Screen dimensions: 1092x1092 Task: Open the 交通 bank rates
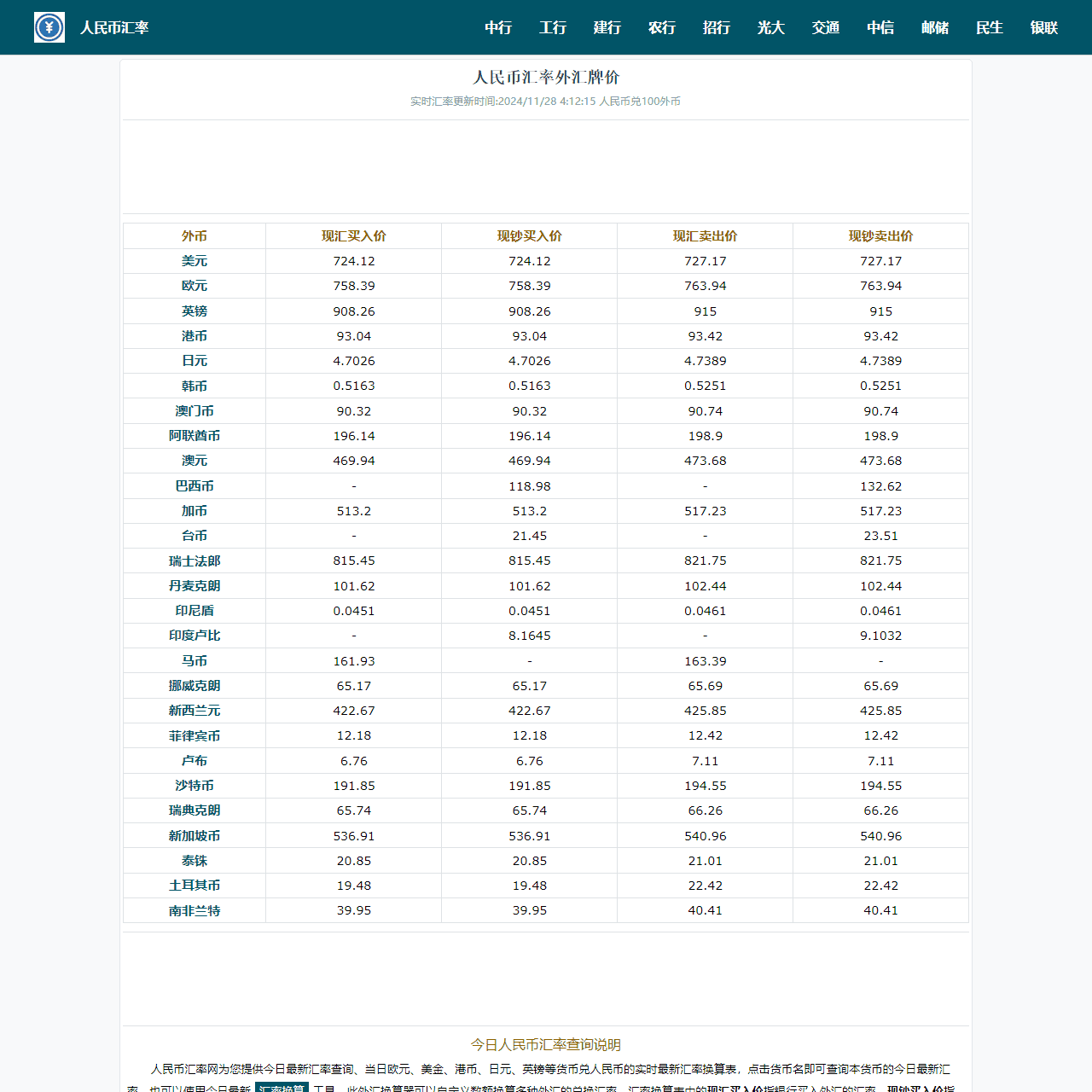click(x=826, y=27)
